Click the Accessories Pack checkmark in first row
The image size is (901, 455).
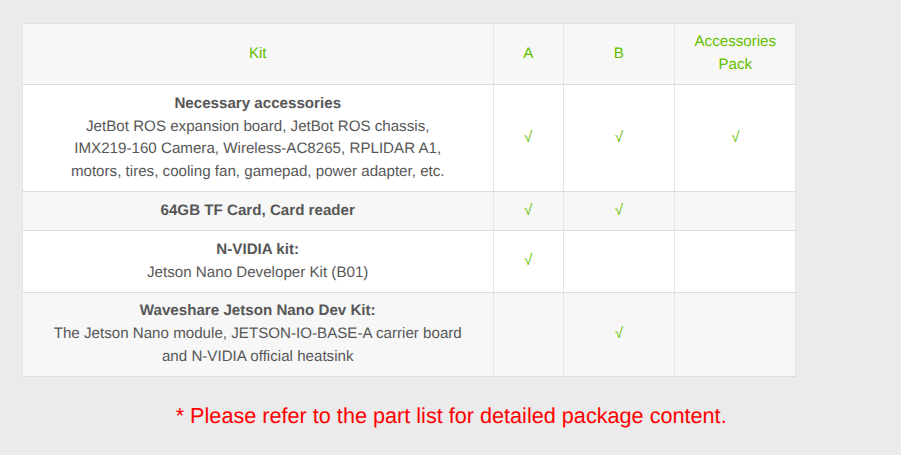click(x=735, y=137)
